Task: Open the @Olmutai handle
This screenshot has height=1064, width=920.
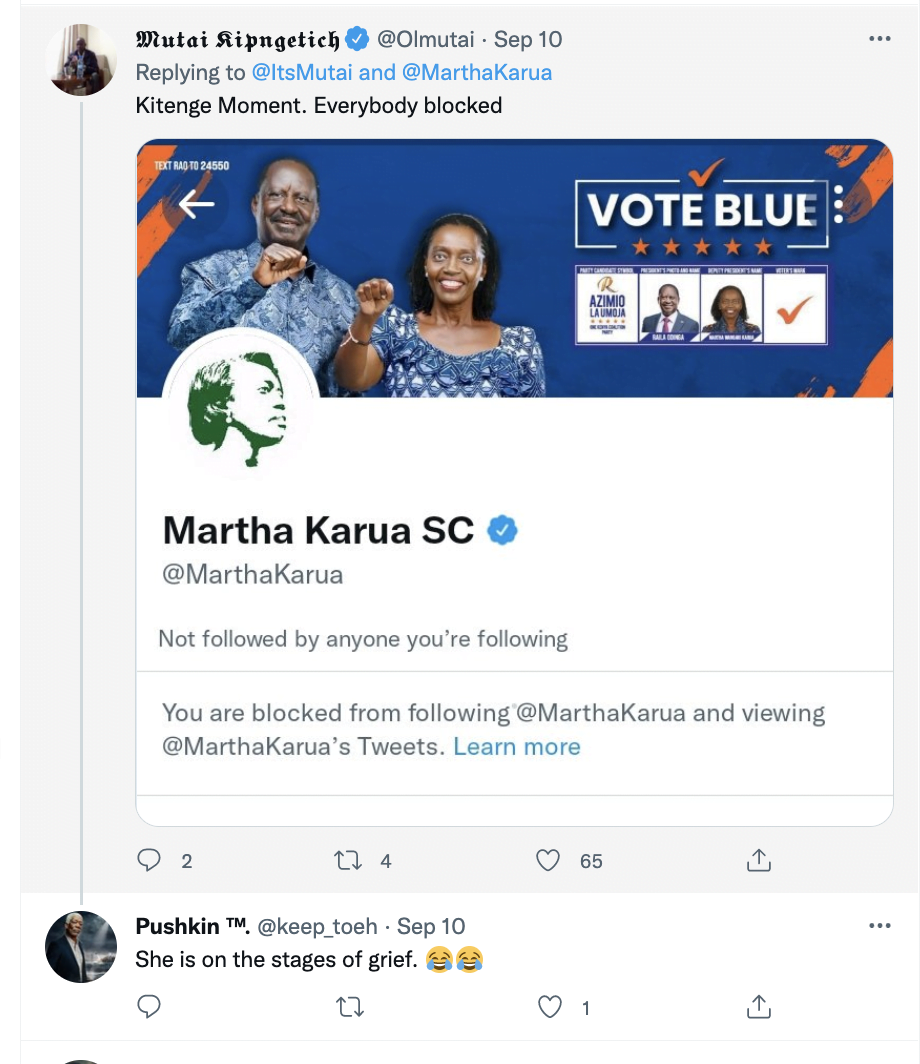Action: pos(424,39)
